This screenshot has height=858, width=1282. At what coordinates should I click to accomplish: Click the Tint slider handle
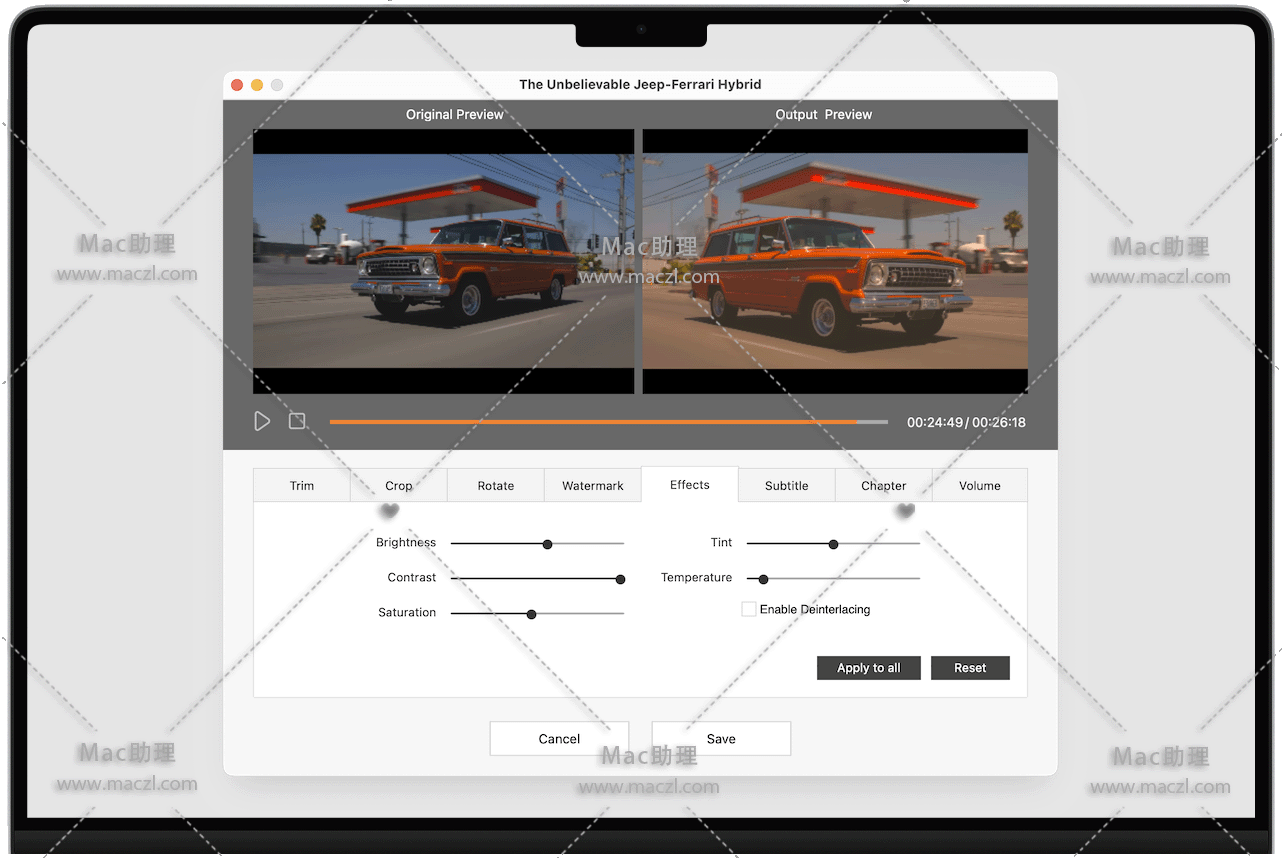pyautogui.click(x=833, y=544)
